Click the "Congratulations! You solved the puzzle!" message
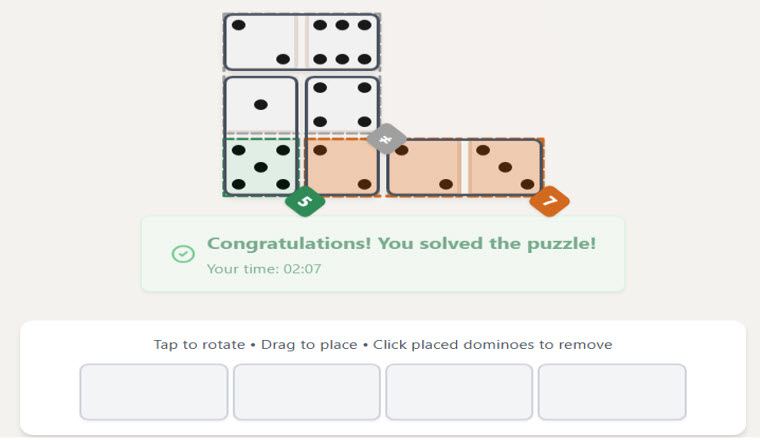Screen dimensions: 760x440 click(x=401, y=243)
